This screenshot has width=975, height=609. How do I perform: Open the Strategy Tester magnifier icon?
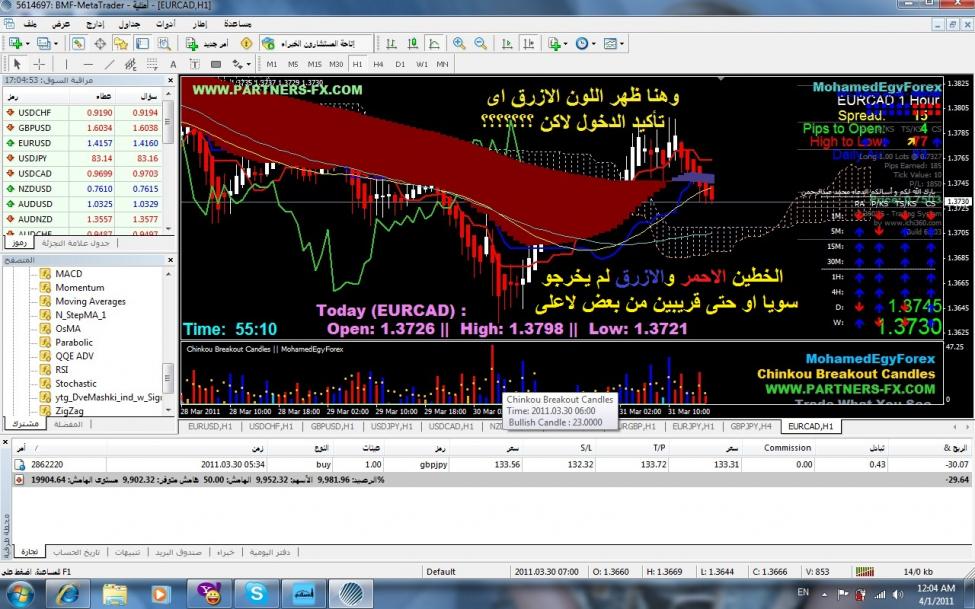click(x=164, y=44)
